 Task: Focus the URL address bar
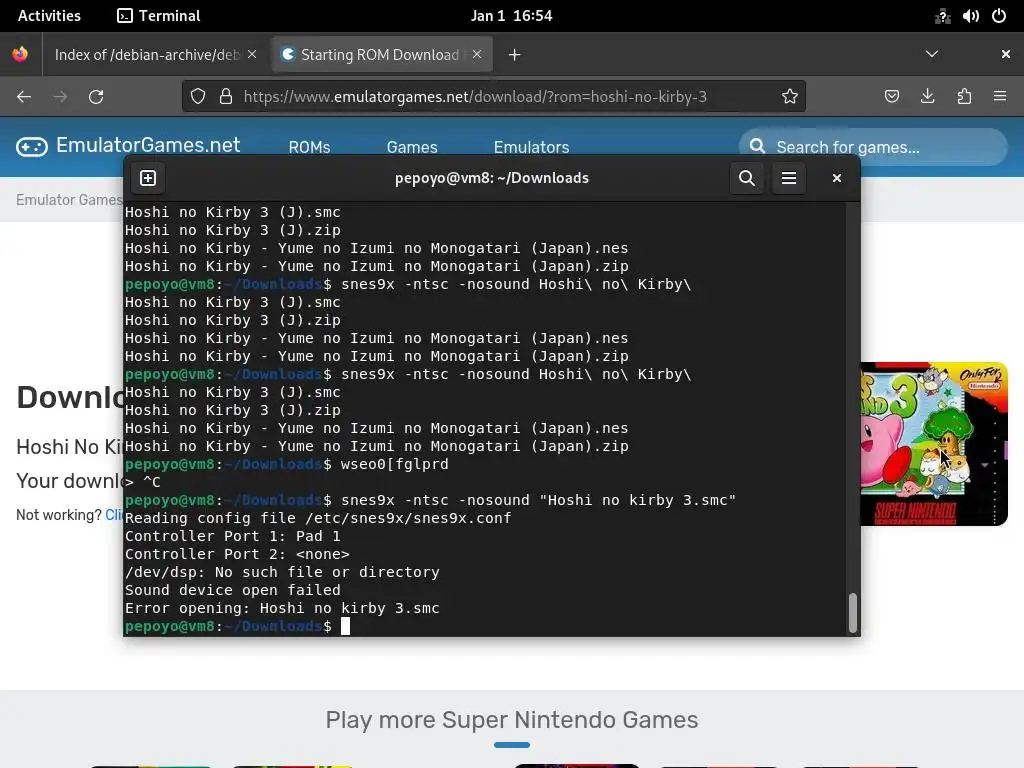493,97
